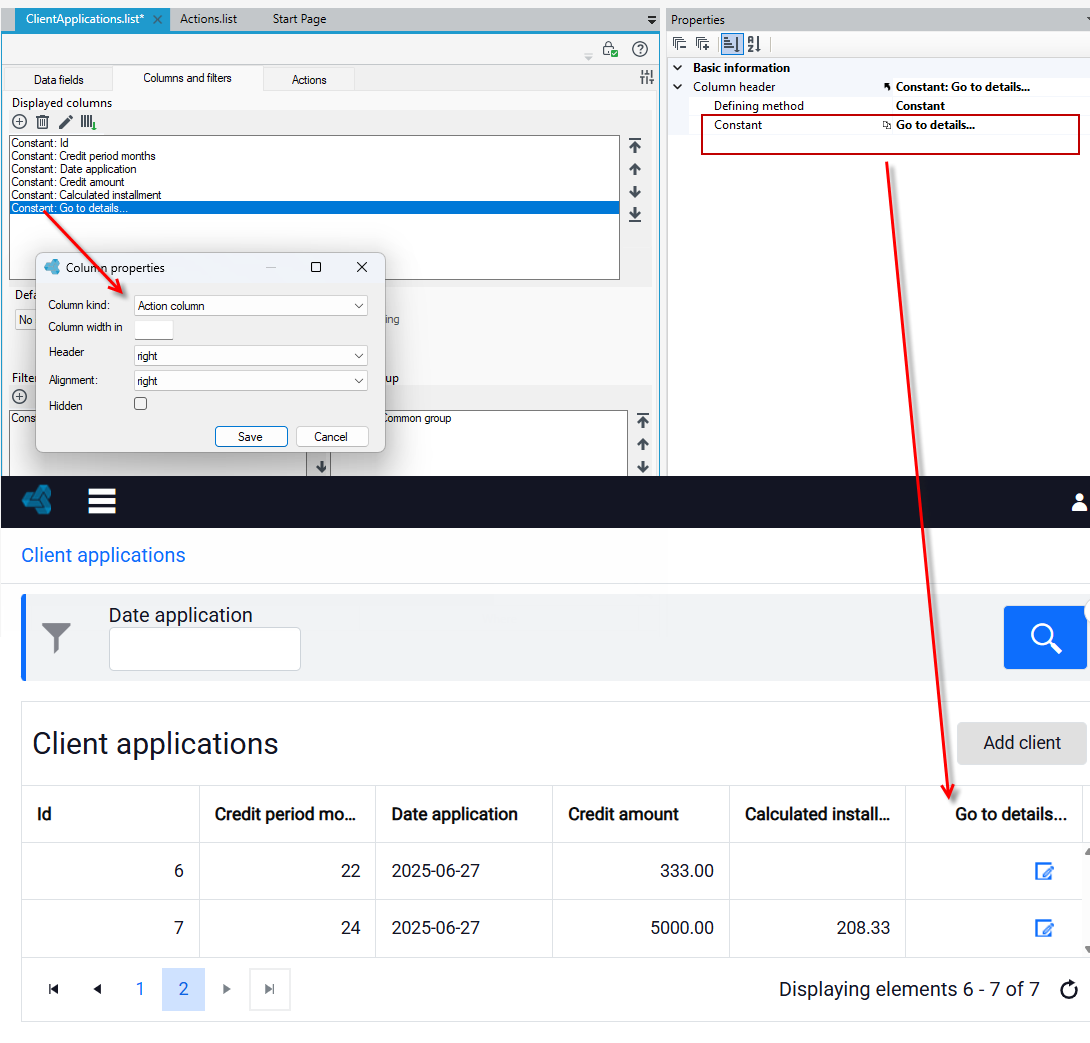The image size is (1090, 1043).
Task: Open the Start Page tab
Action: pyautogui.click(x=300, y=19)
